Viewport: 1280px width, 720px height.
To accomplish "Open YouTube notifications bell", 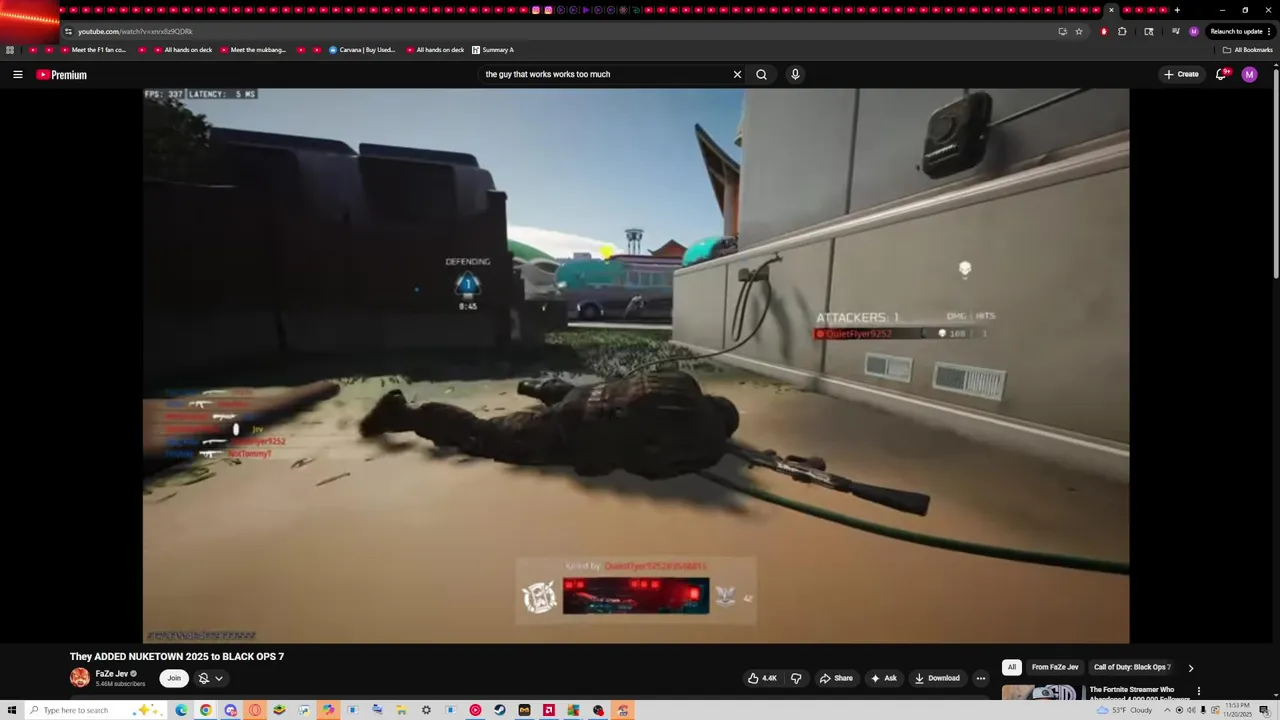I will (x=1222, y=74).
